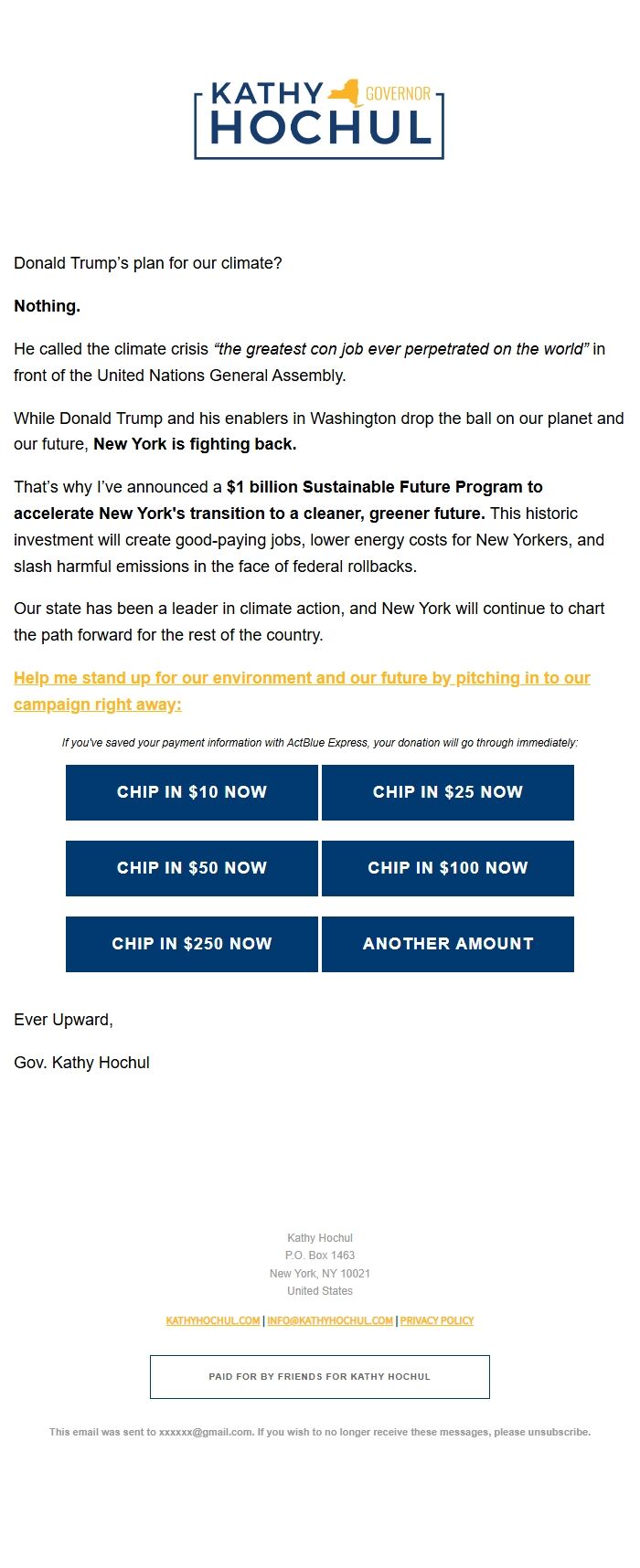
Task: Choose the CHIP IN $100 NOW button
Action: click(448, 868)
